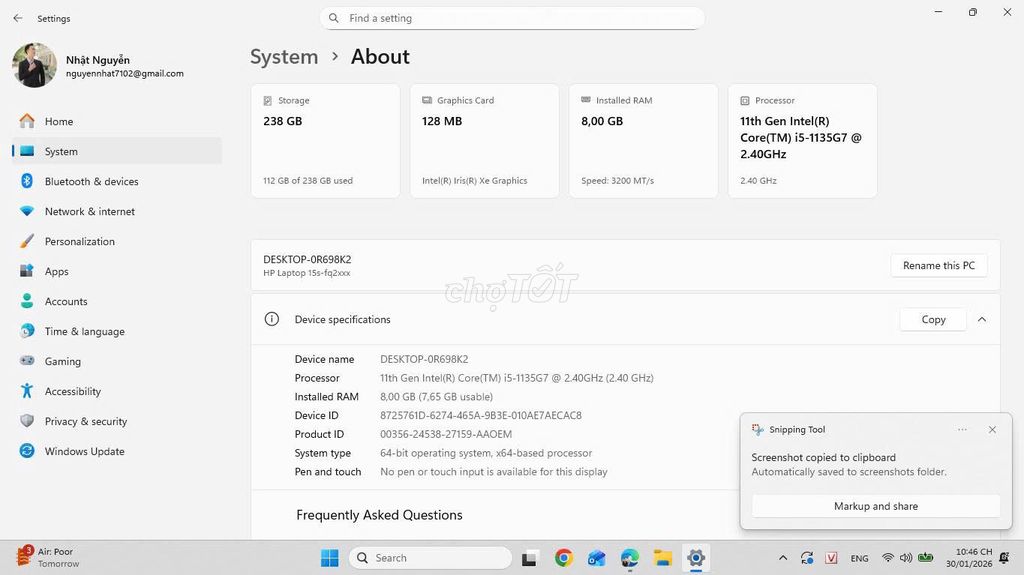Select the Product ID value 00356-24538-27159-AAOEM
The image size is (1024, 575).
(x=446, y=435)
